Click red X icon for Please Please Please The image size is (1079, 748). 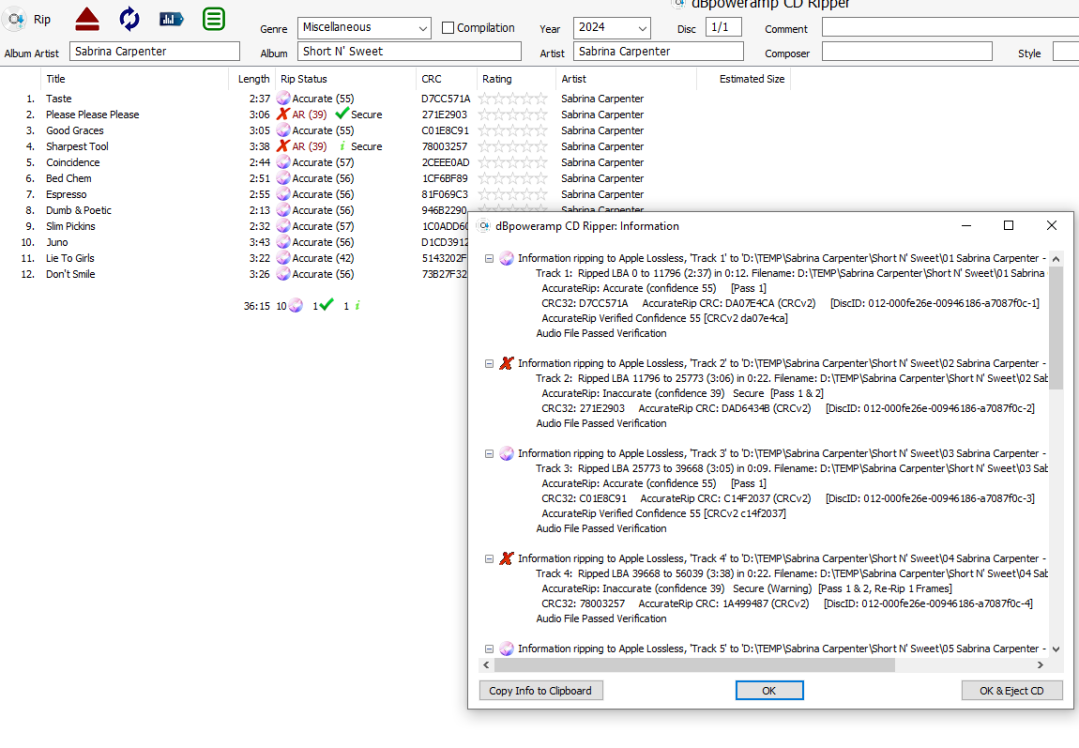[283, 114]
